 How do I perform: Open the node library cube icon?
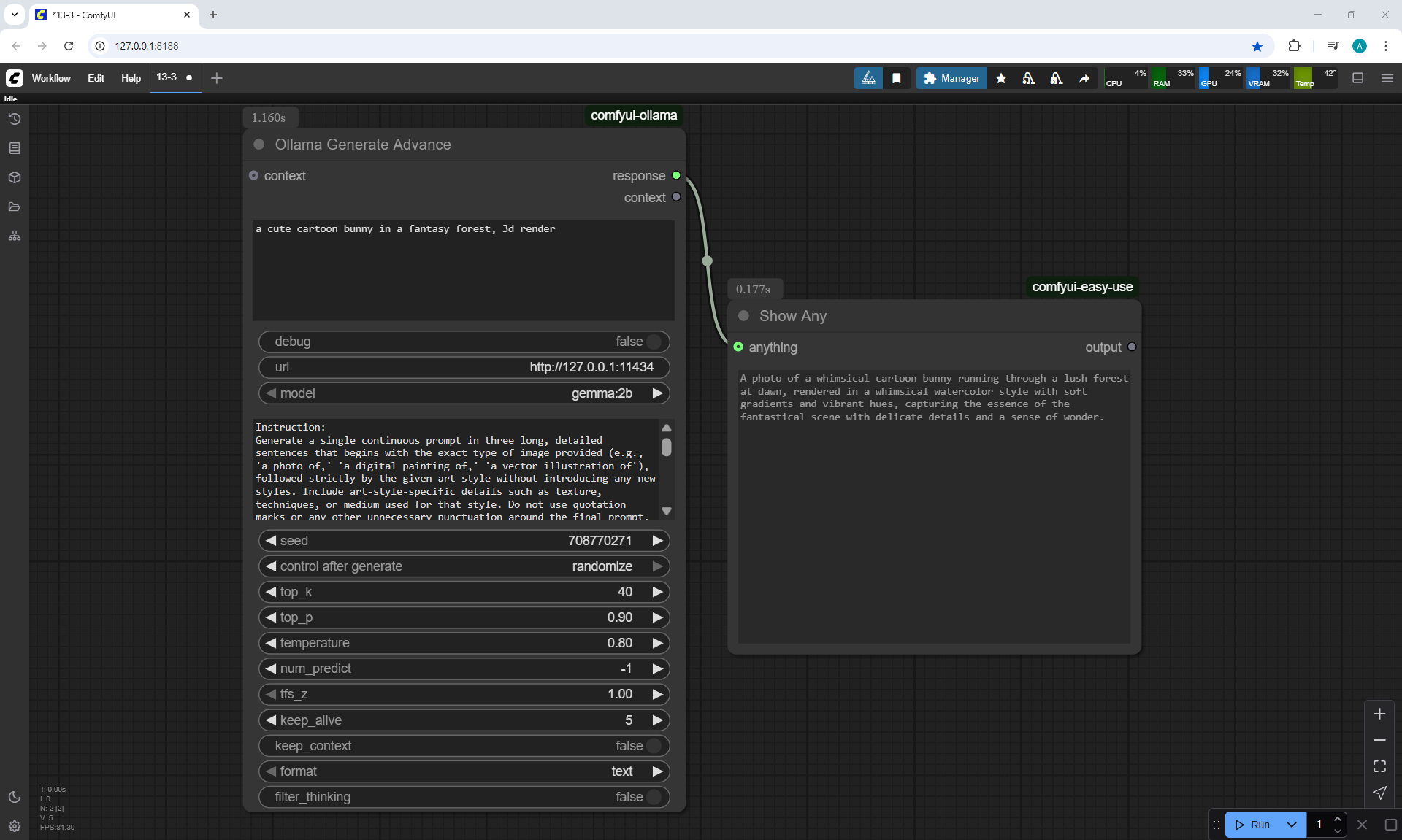click(15, 177)
